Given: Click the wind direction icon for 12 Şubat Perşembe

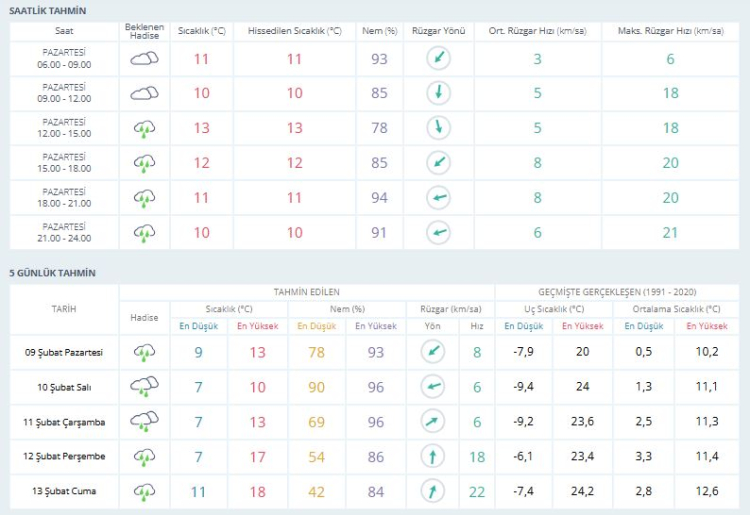Looking at the screenshot, I should point(432,457).
